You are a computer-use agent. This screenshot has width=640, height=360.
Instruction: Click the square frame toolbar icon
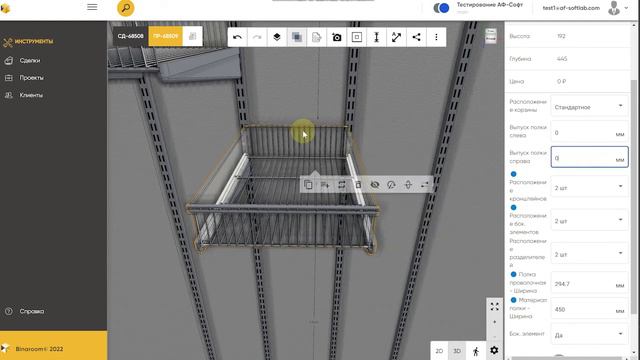pyautogui.click(x=356, y=38)
